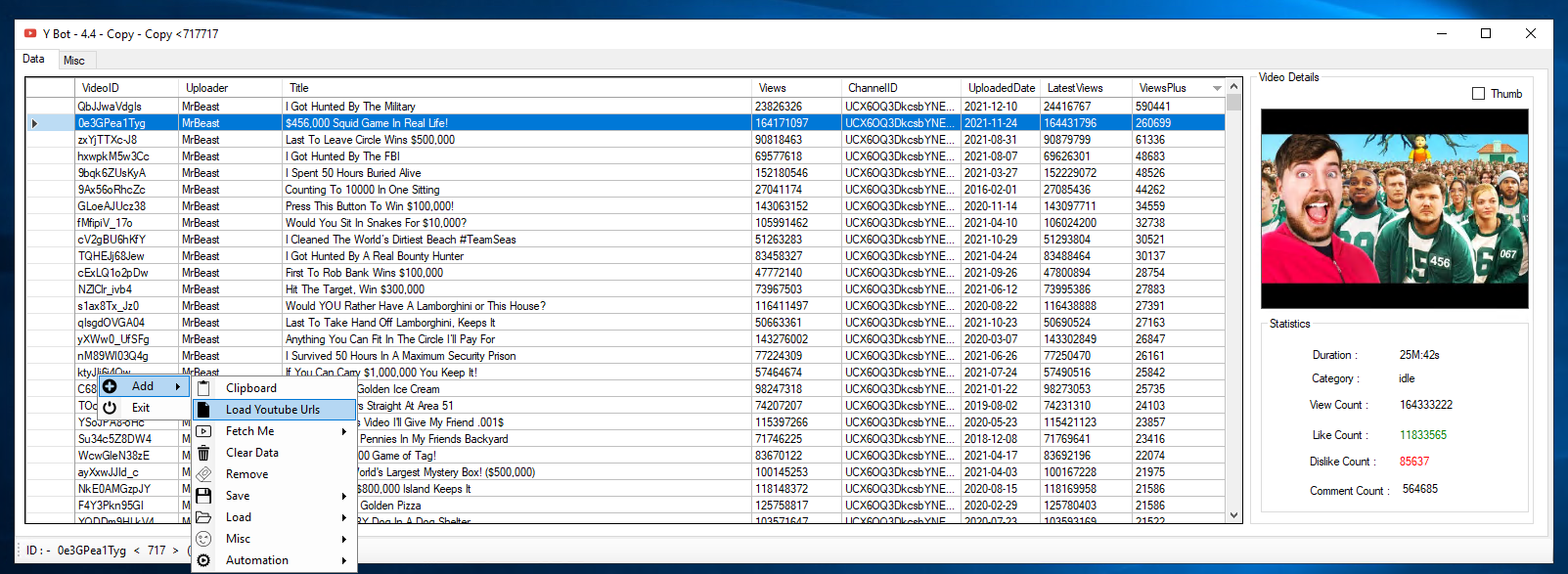Sort by the Uploader column header

(x=230, y=88)
